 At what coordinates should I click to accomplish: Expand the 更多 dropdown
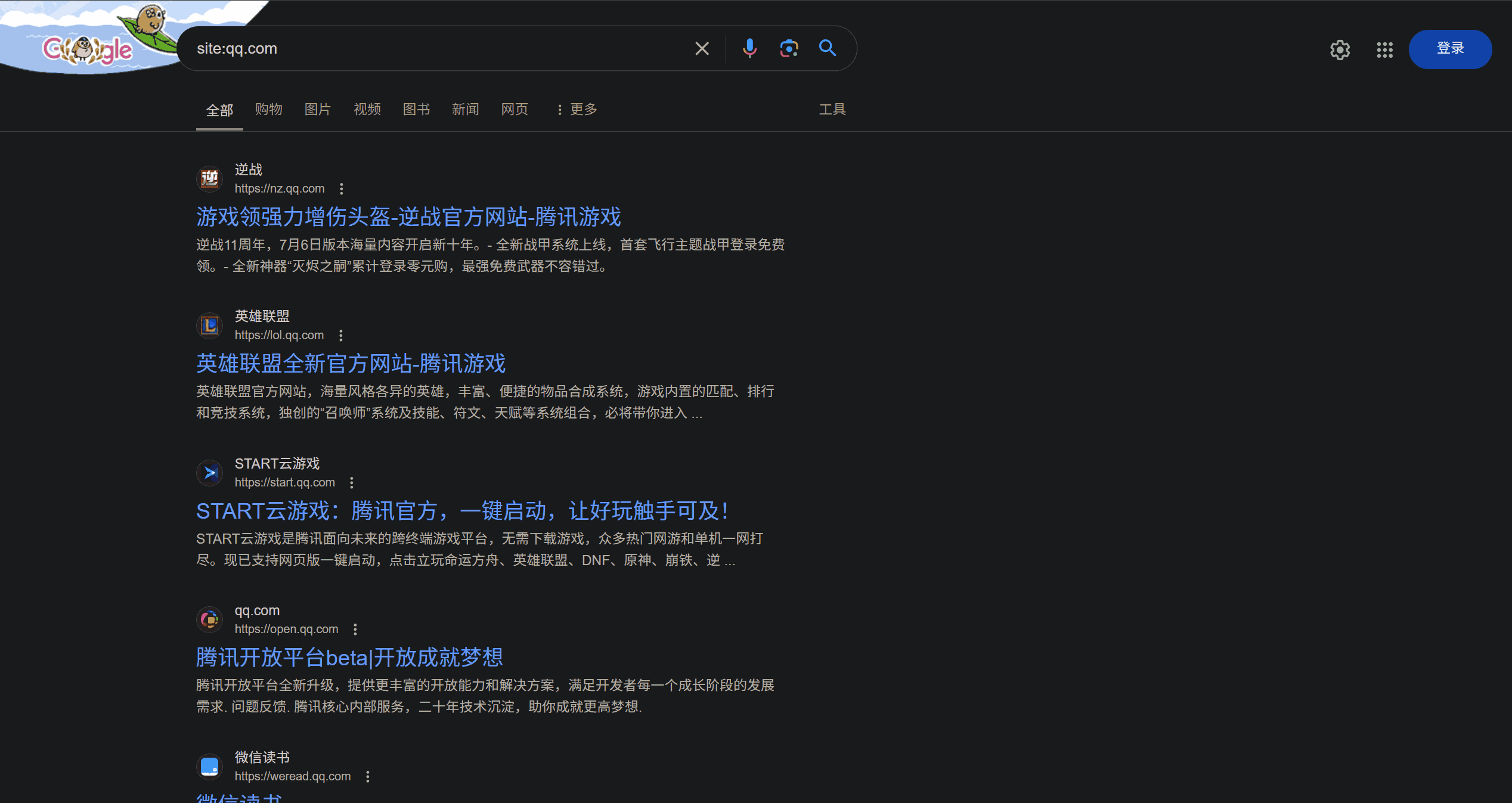pos(577,109)
